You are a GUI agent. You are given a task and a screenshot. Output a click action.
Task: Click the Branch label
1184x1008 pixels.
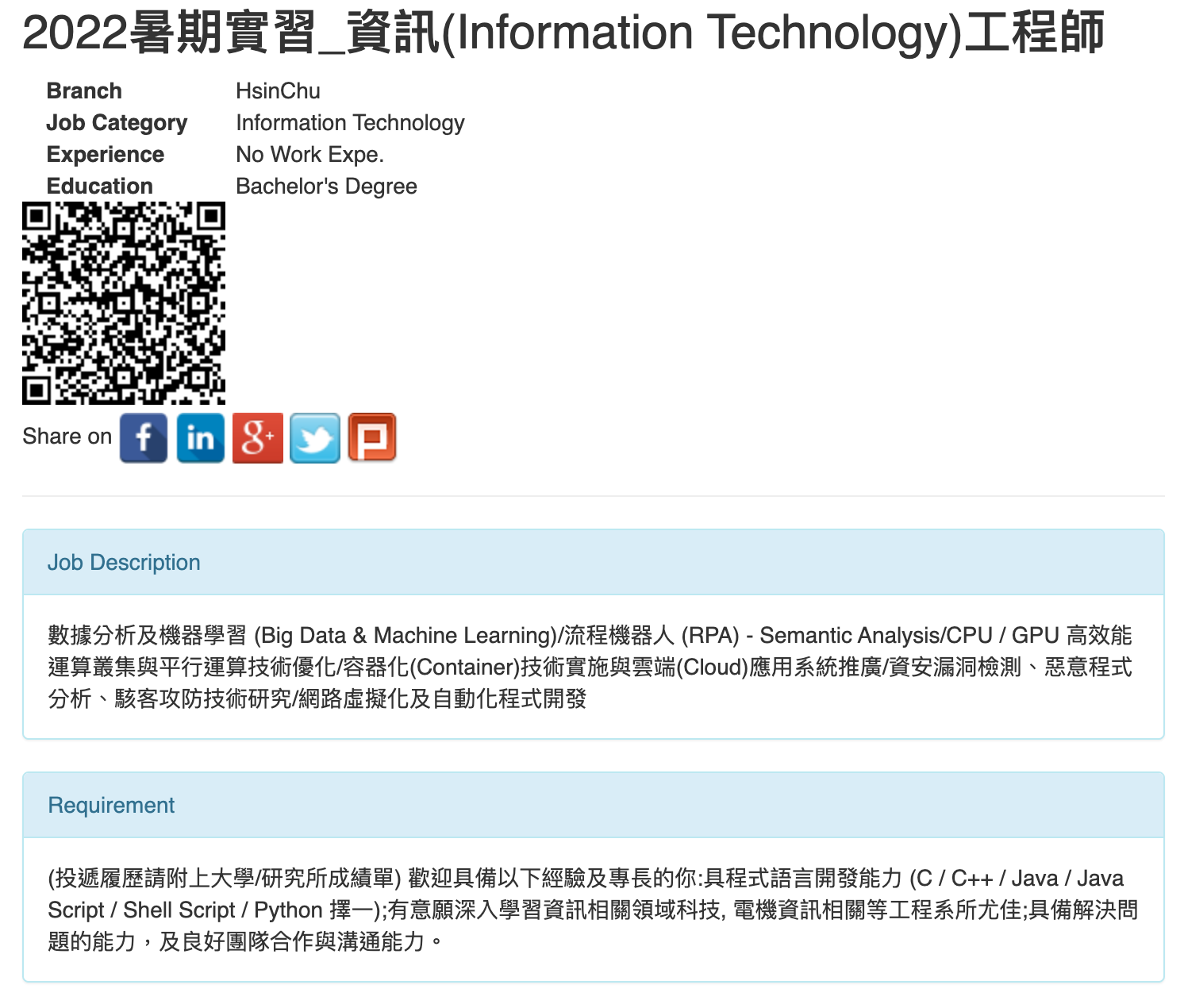coord(84,91)
